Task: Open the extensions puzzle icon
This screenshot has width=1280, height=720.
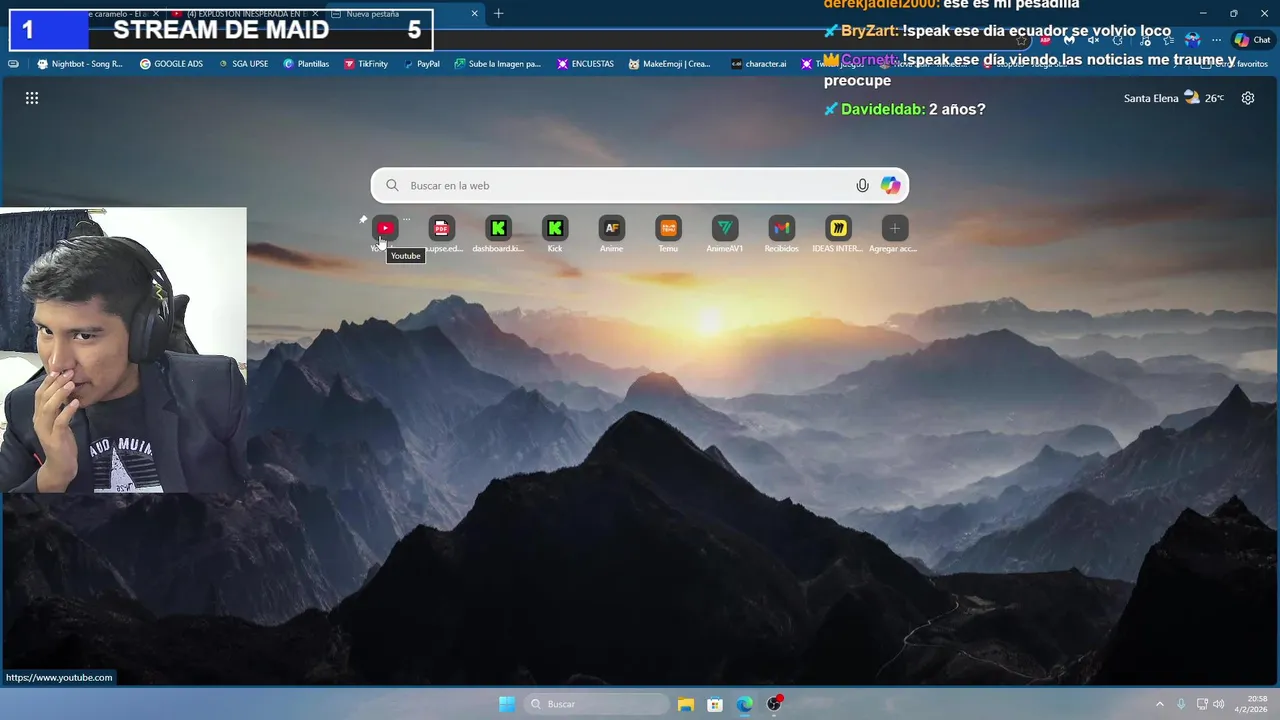Action: pos(1118,40)
